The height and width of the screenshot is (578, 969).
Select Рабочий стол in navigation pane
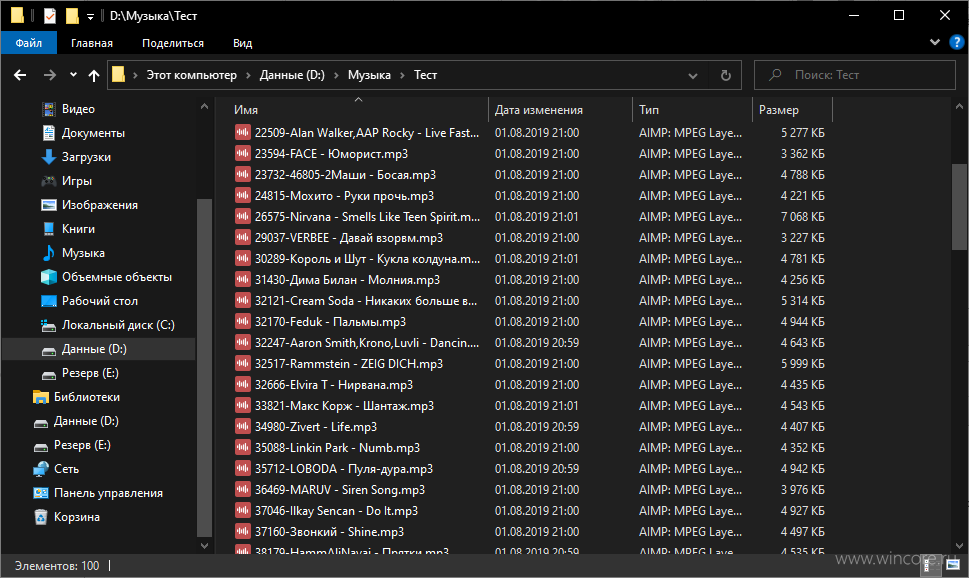click(x=90, y=301)
